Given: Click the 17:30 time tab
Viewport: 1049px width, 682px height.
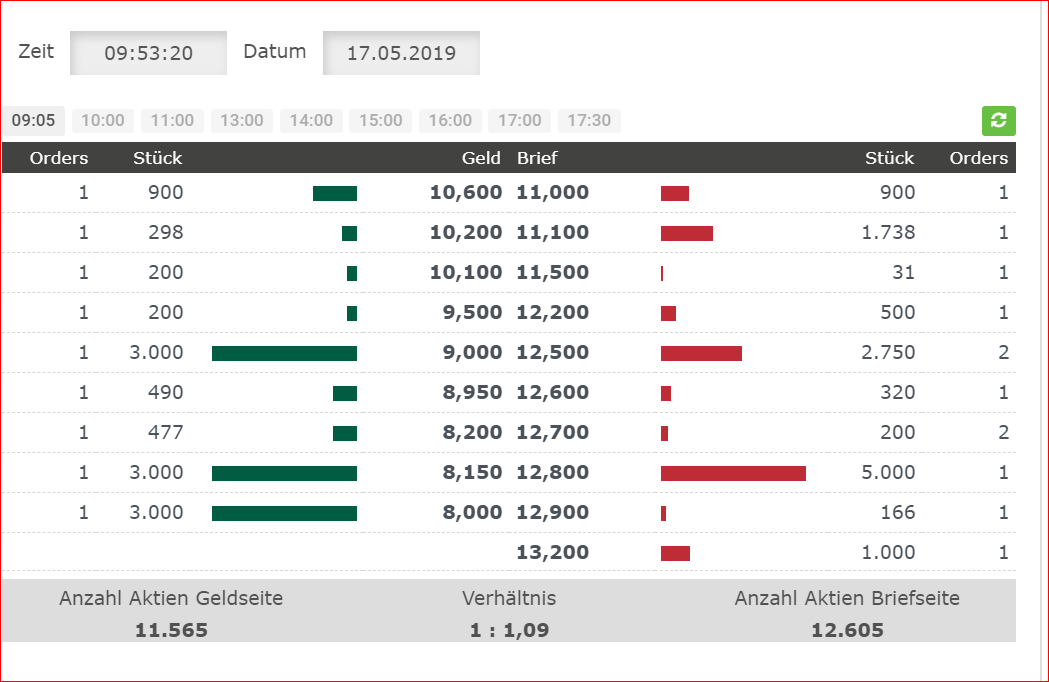Looking at the screenshot, I should point(589,121).
